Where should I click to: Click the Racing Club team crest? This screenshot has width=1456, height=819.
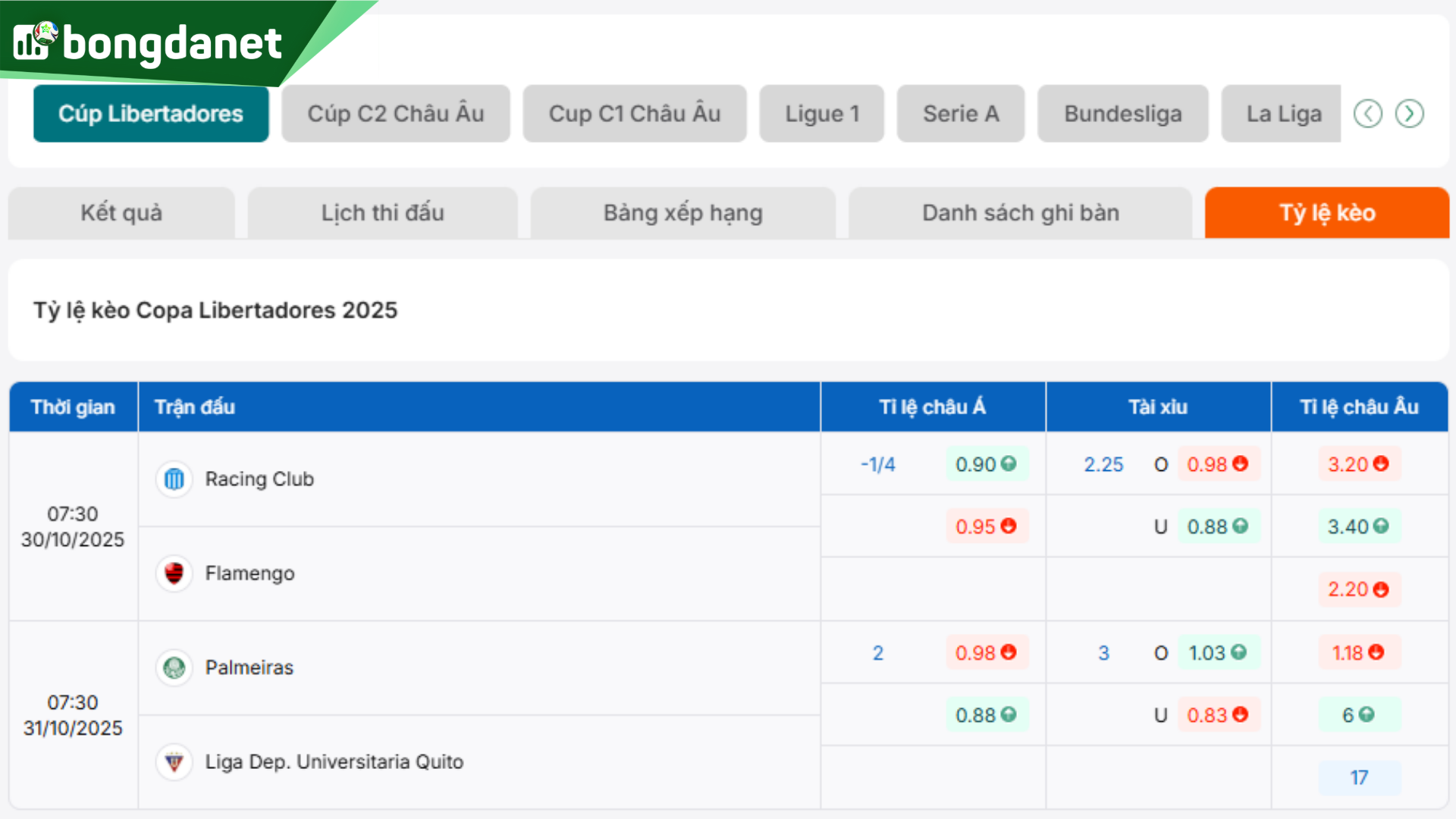click(174, 479)
